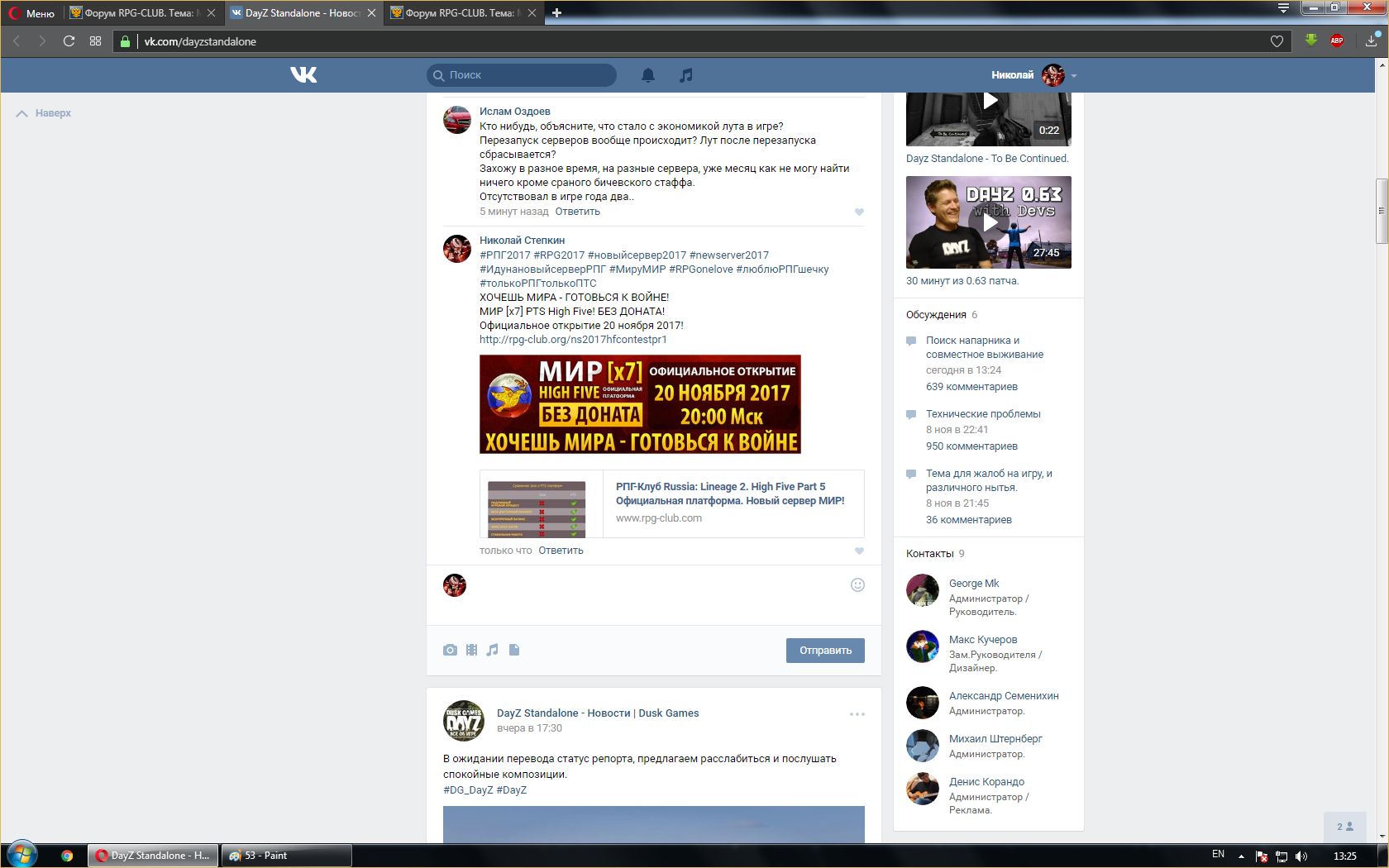Open post options three dots menu

857,714
